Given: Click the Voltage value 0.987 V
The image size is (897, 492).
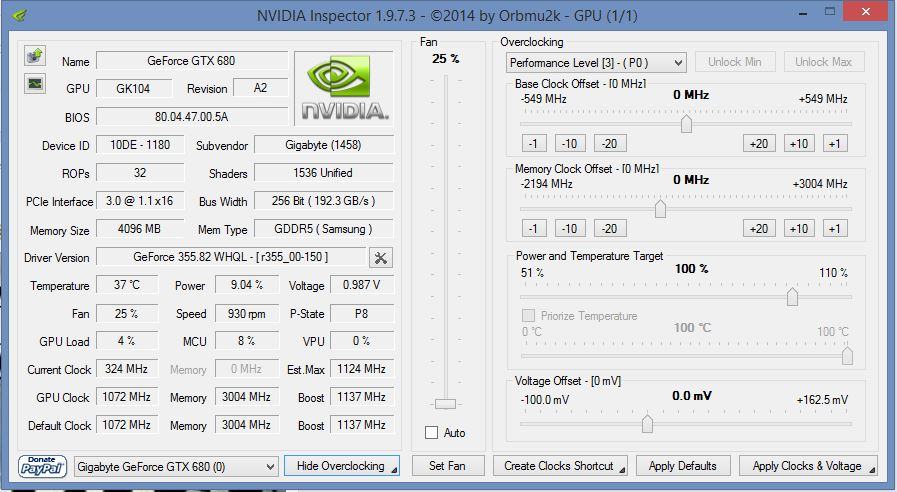Looking at the screenshot, I should 362,284.
